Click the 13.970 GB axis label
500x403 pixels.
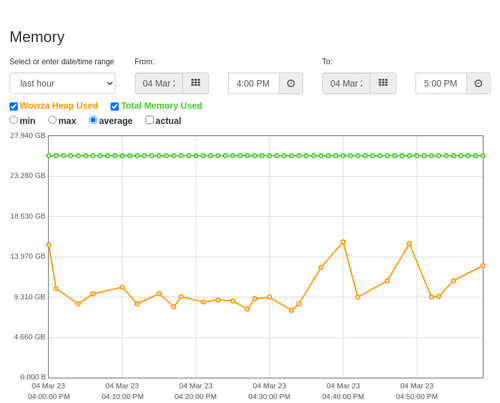tap(28, 256)
